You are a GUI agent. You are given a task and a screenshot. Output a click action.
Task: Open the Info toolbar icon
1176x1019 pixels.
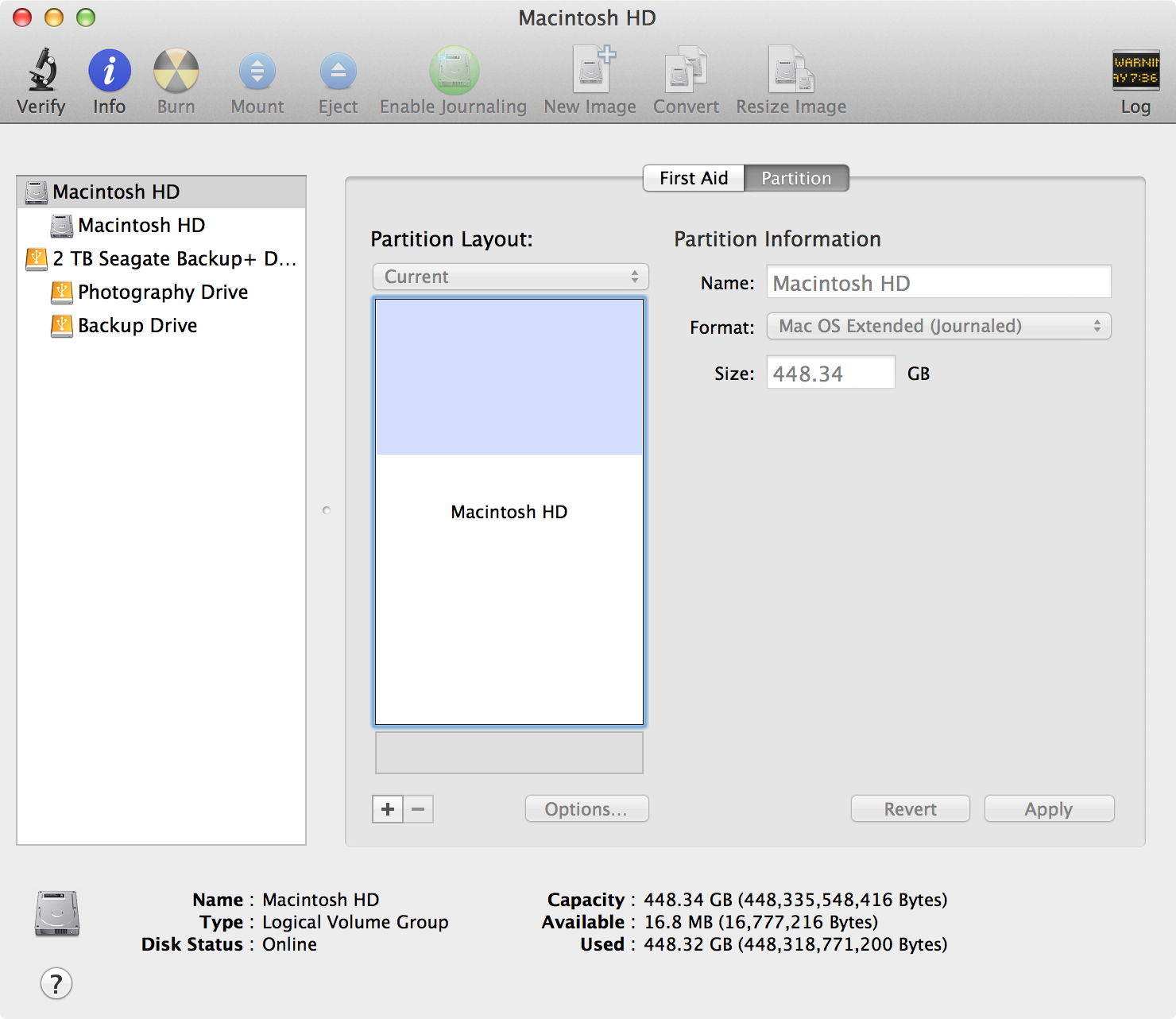pos(109,71)
